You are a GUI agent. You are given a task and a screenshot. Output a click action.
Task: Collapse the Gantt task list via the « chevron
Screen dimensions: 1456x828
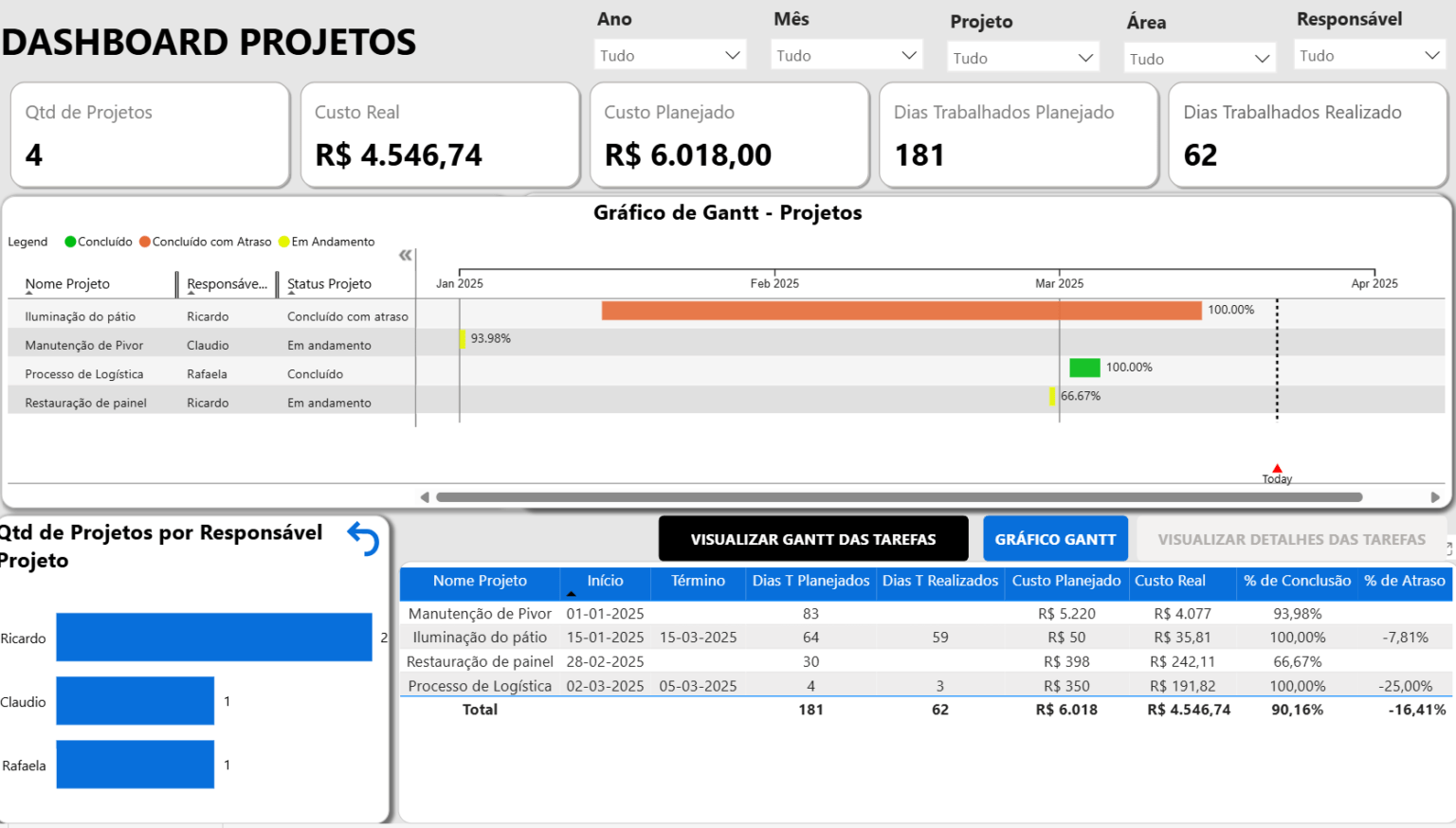tap(405, 255)
